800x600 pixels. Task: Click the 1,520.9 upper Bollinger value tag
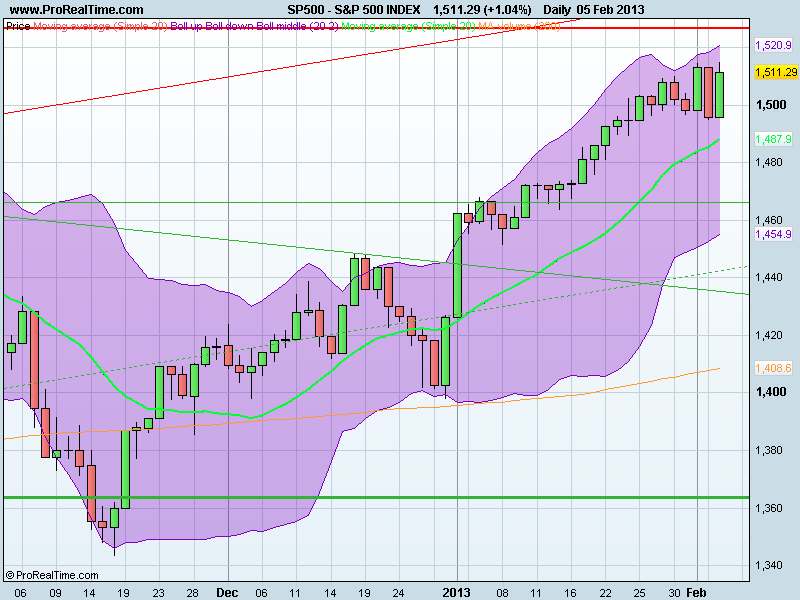tap(773, 45)
